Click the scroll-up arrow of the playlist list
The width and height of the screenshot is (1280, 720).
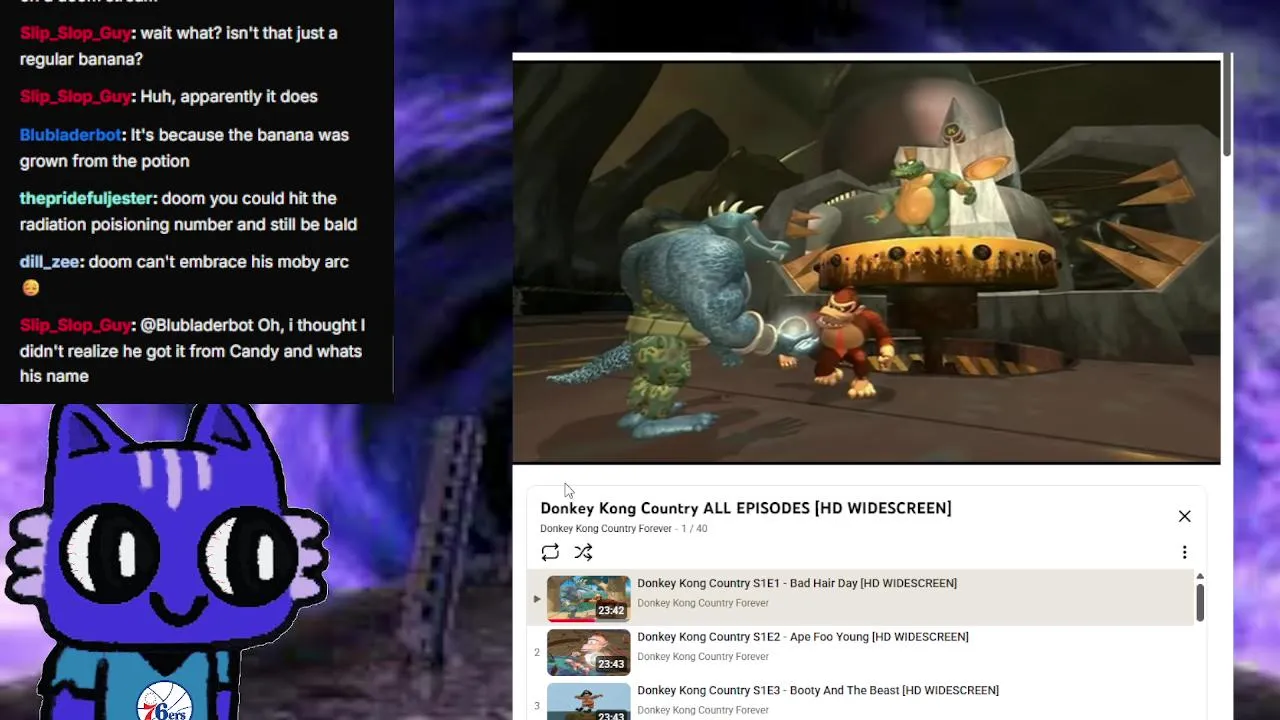[x=1200, y=577]
